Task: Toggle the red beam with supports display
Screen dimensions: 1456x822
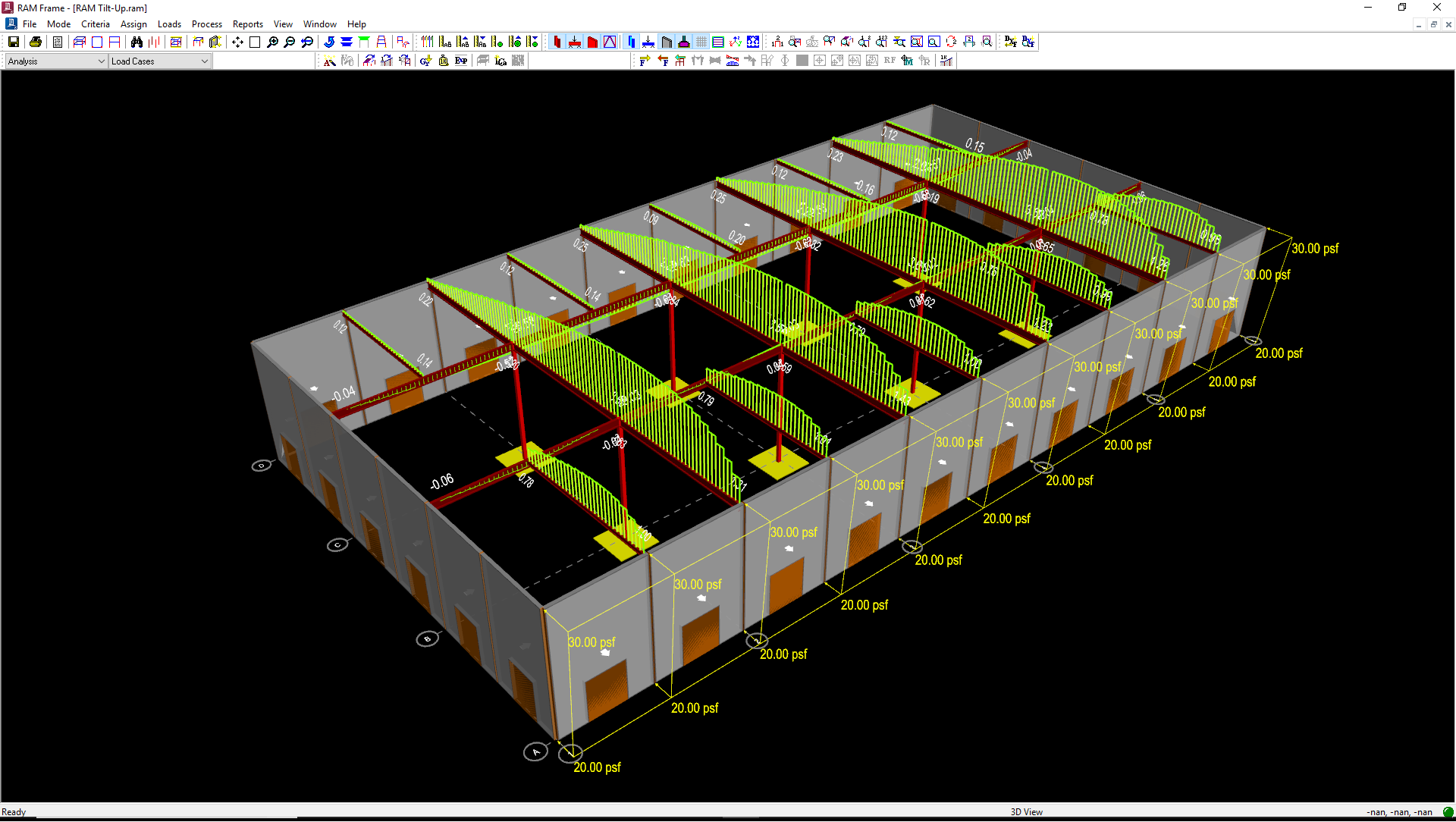Action: pyautogui.click(x=575, y=42)
